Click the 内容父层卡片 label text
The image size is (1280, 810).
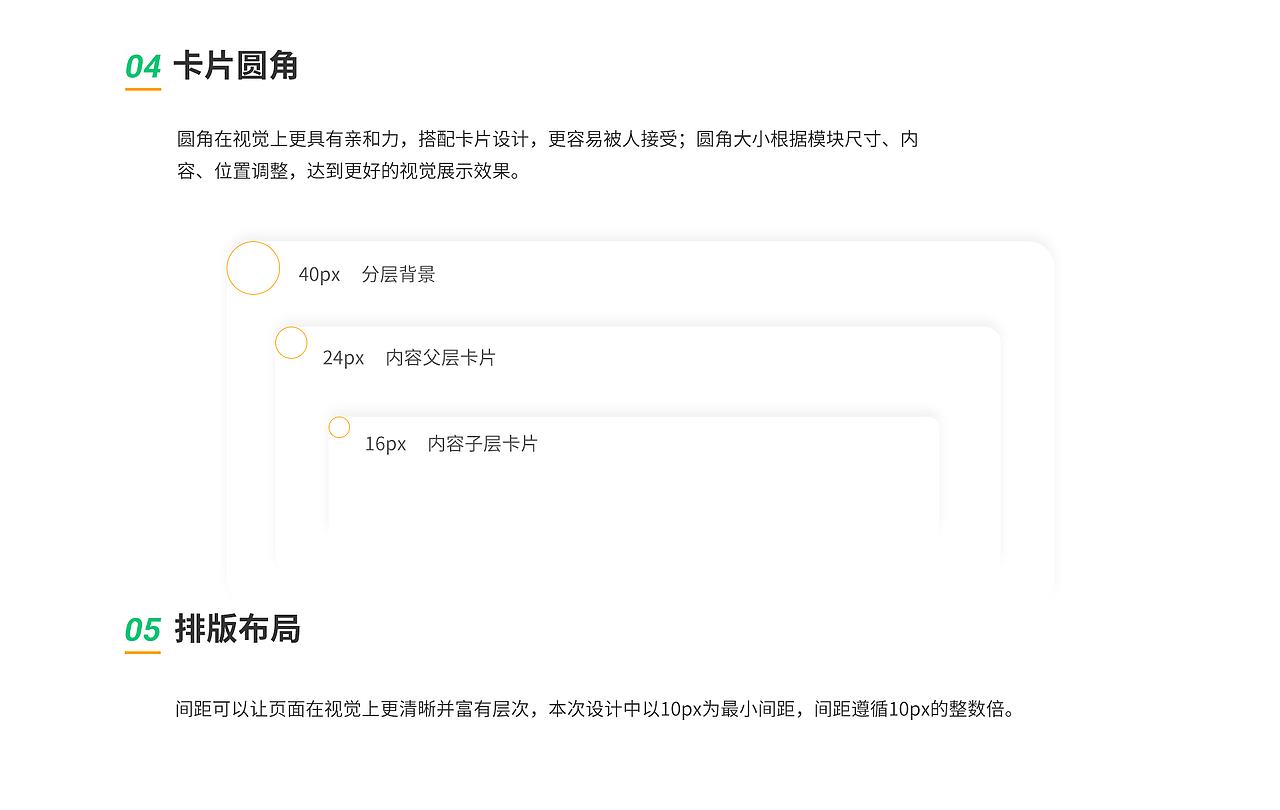(x=442, y=358)
